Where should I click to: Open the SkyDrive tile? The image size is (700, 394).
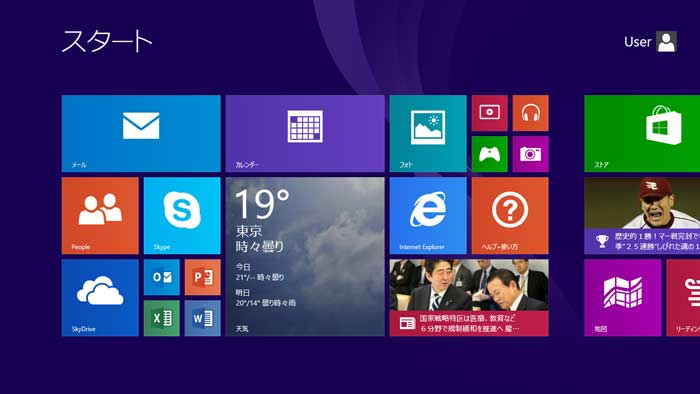coord(100,298)
